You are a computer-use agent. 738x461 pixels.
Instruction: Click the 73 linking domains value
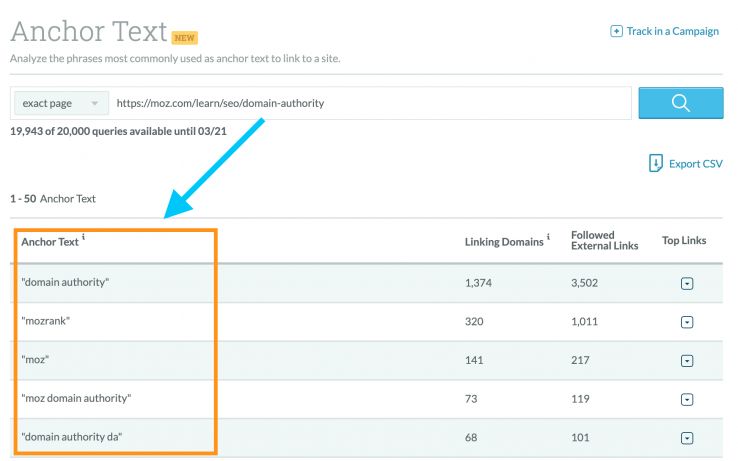click(471, 399)
